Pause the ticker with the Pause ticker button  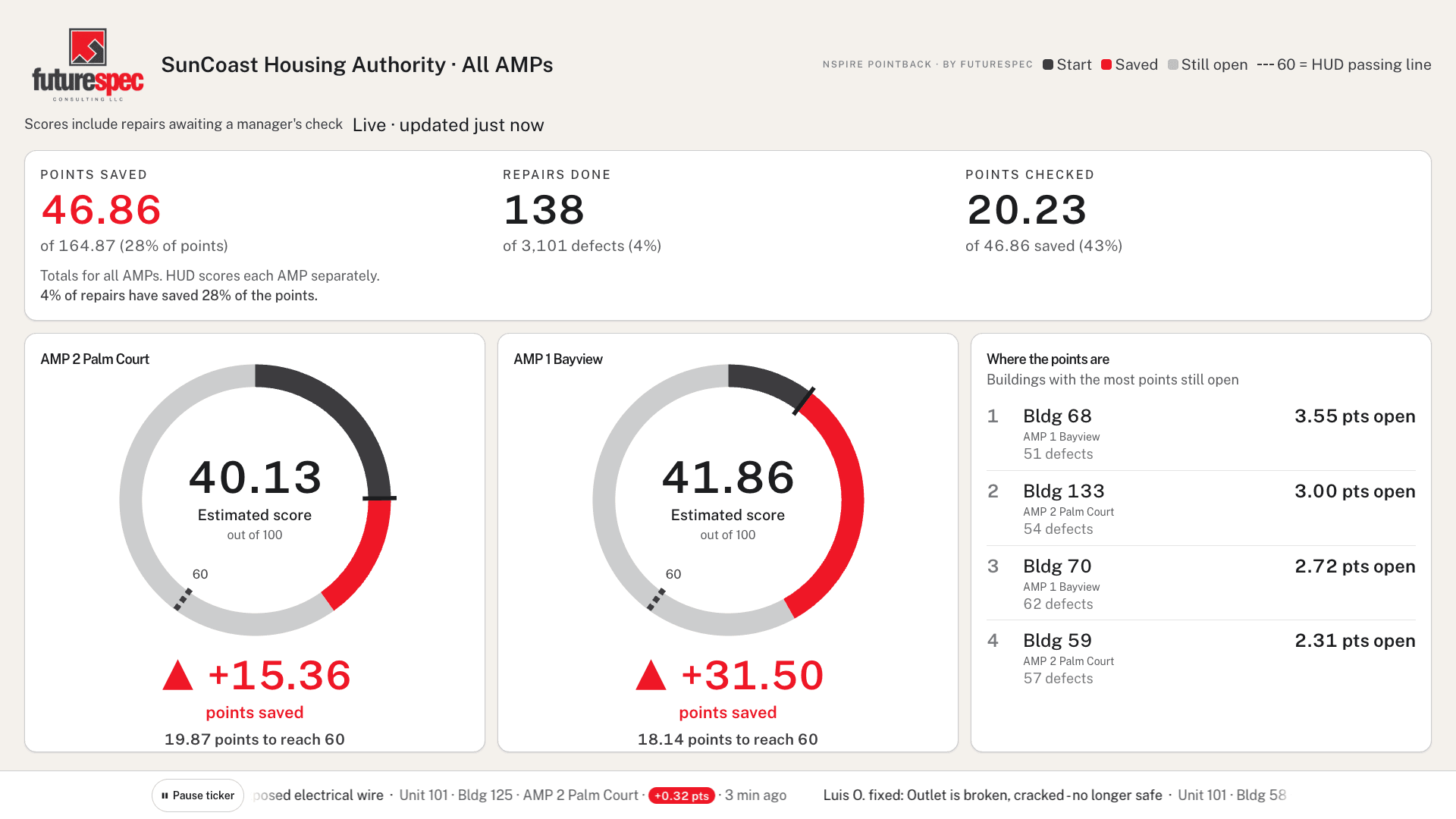click(x=198, y=795)
